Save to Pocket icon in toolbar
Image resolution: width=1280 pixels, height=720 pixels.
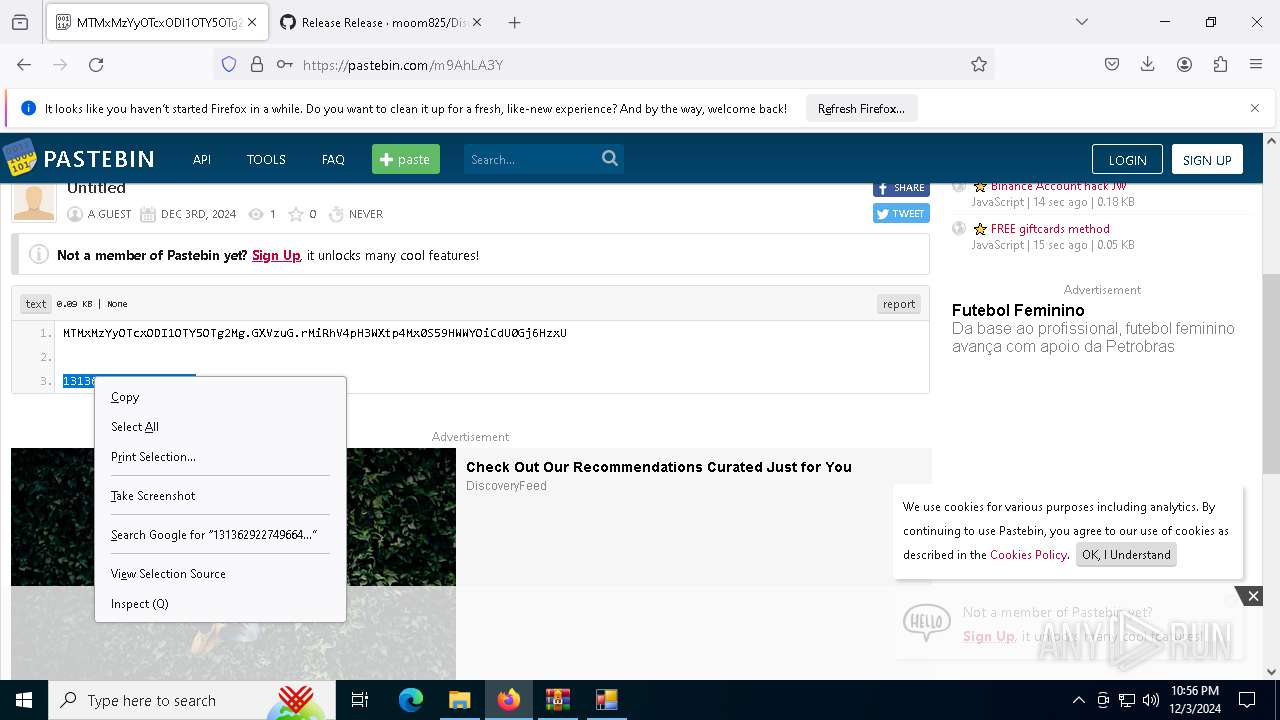1112,64
